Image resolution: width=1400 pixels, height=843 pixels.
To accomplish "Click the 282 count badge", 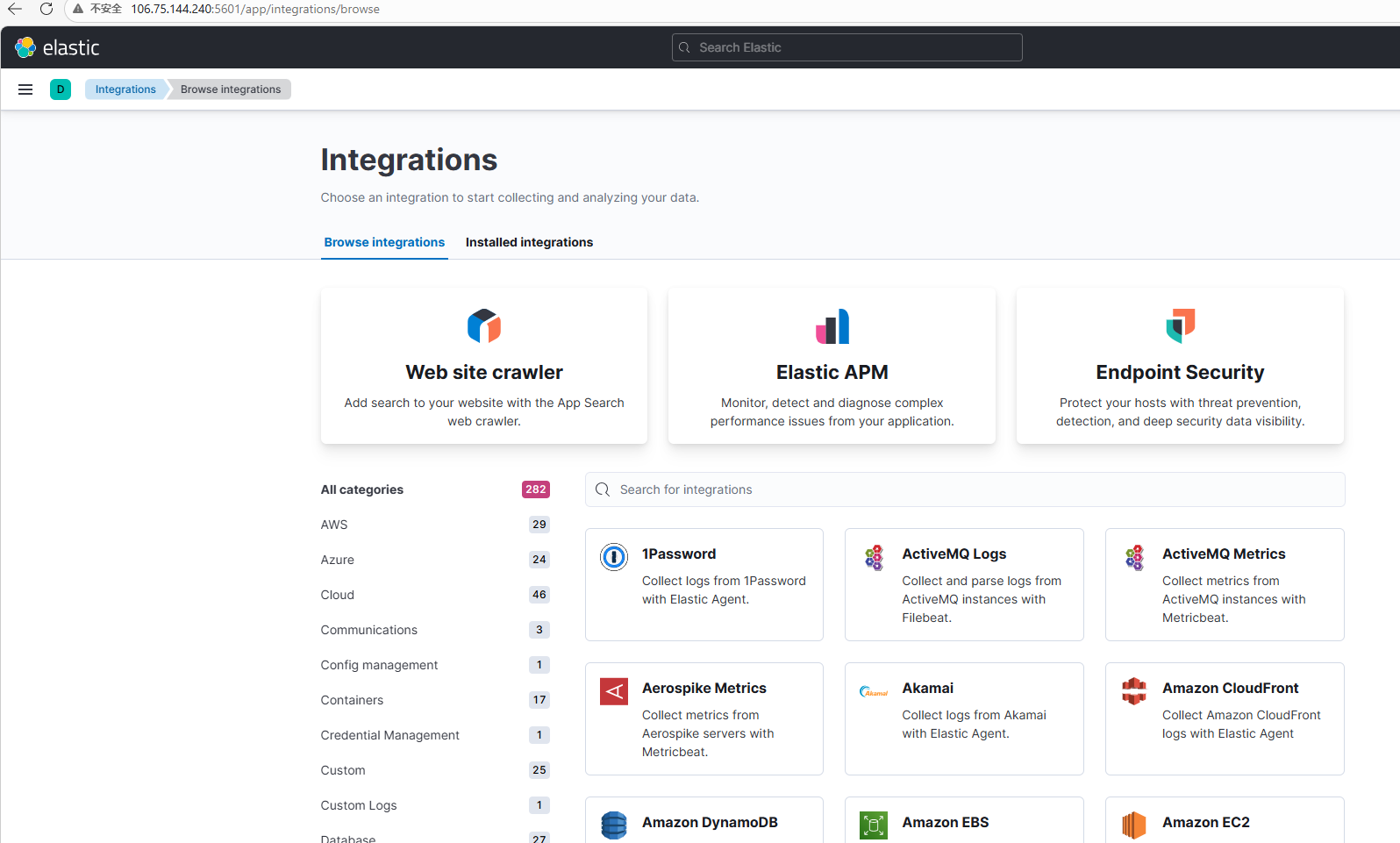I will point(536,489).
